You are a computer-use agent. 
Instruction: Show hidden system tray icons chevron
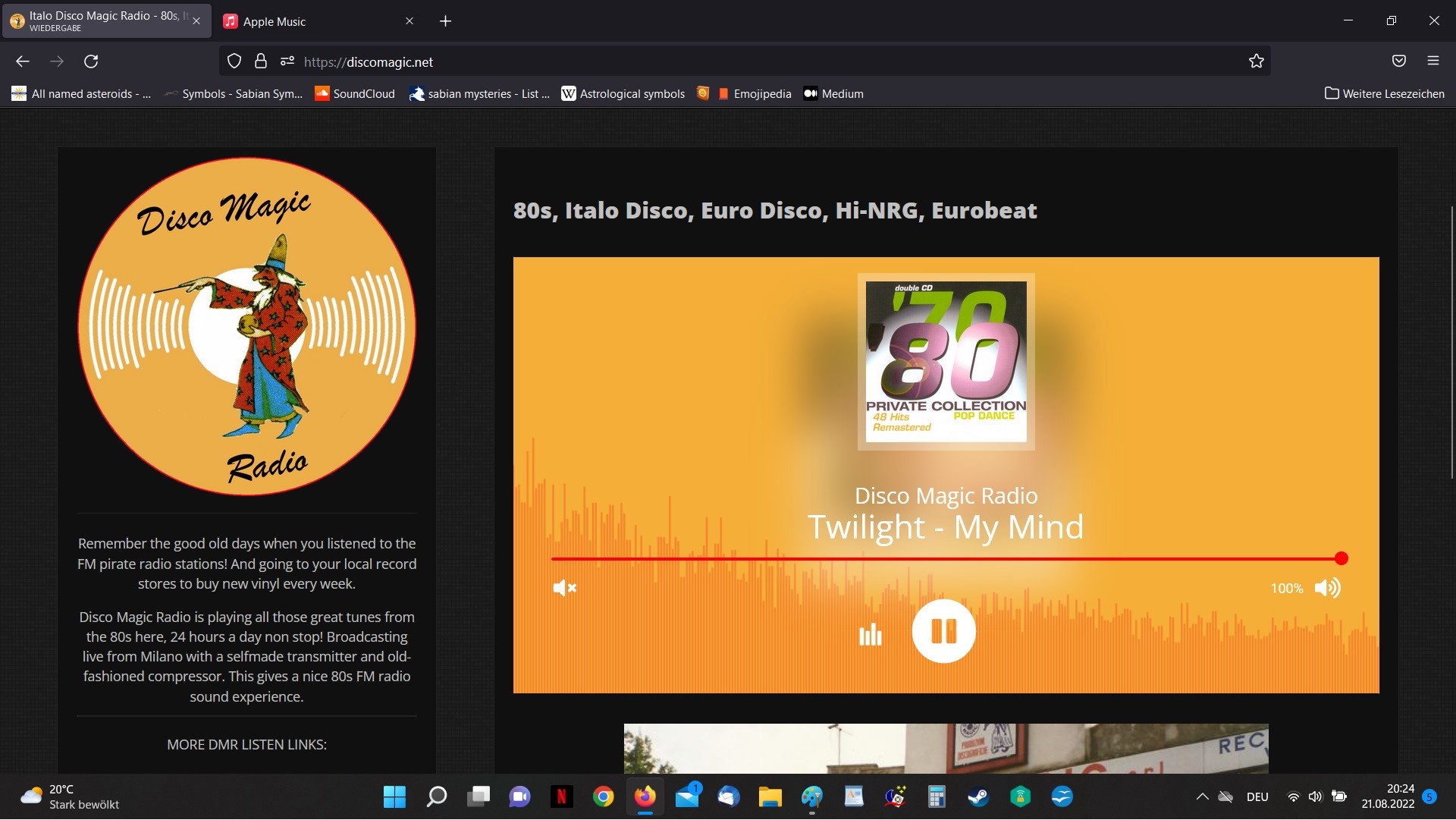[x=1202, y=796]
